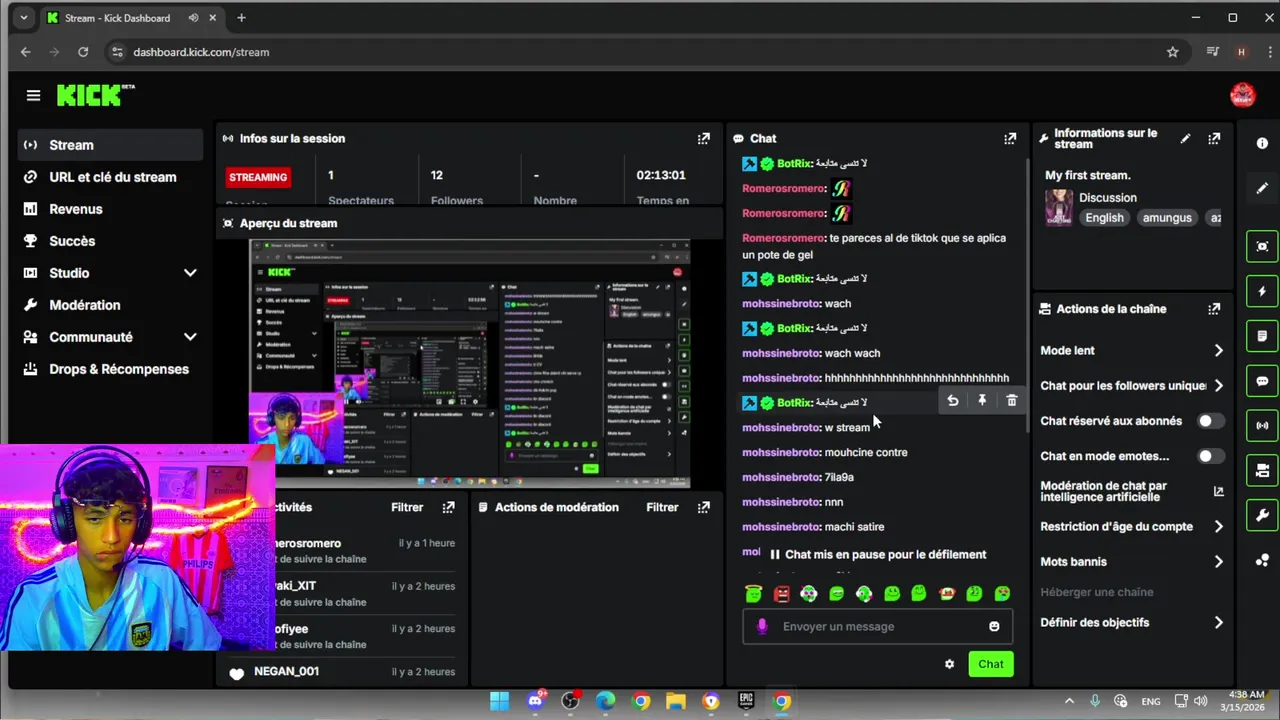This screenshot has width=1280, height=720.
Task: Pop out the Chat panel
Action: 1010,139
